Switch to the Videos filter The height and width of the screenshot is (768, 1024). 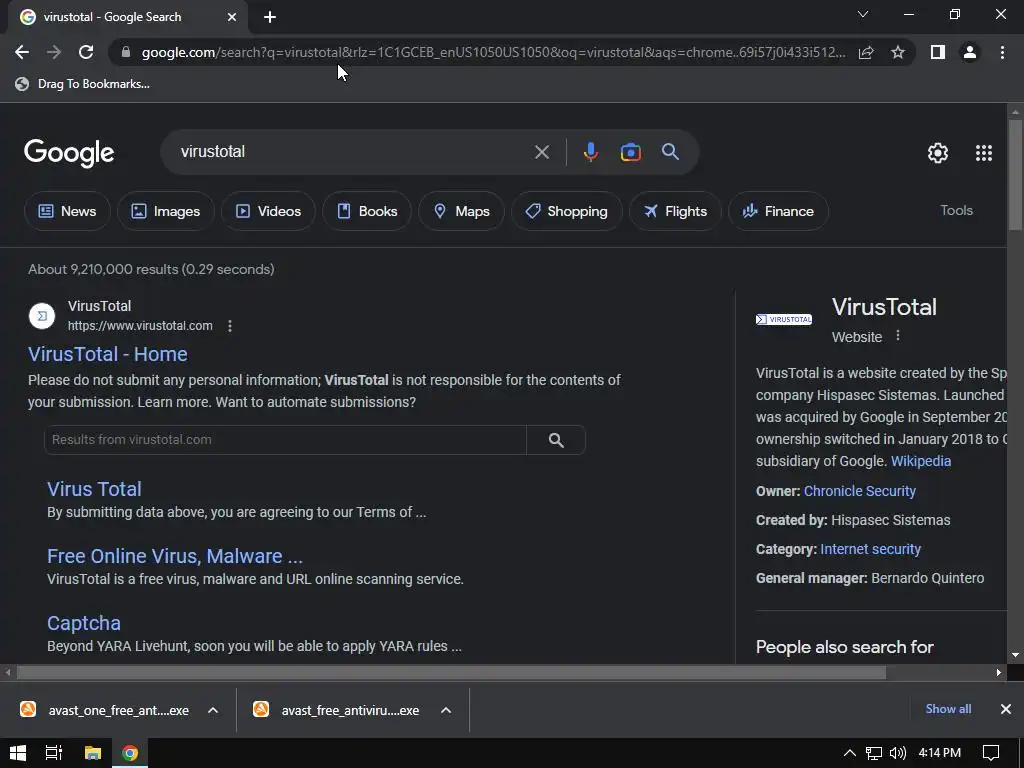coord(268,211)
